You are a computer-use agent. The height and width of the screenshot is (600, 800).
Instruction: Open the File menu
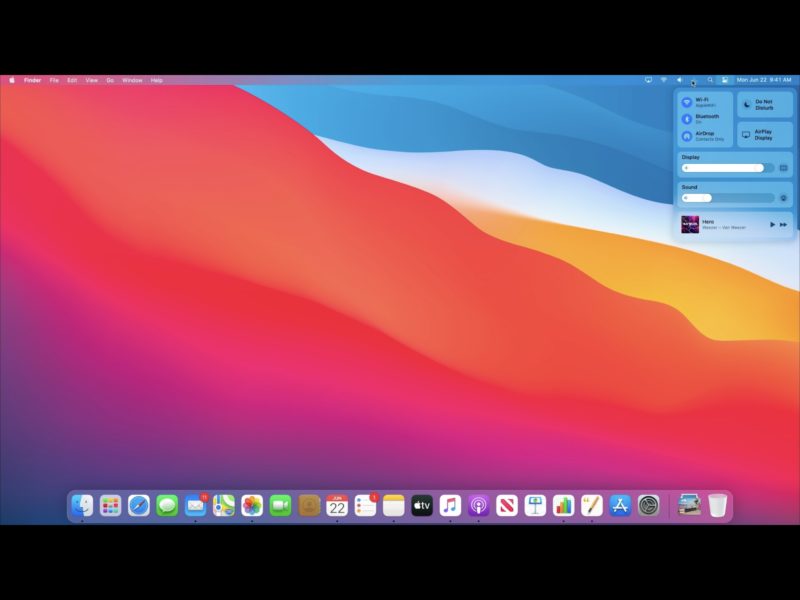(x=54, y=80)
